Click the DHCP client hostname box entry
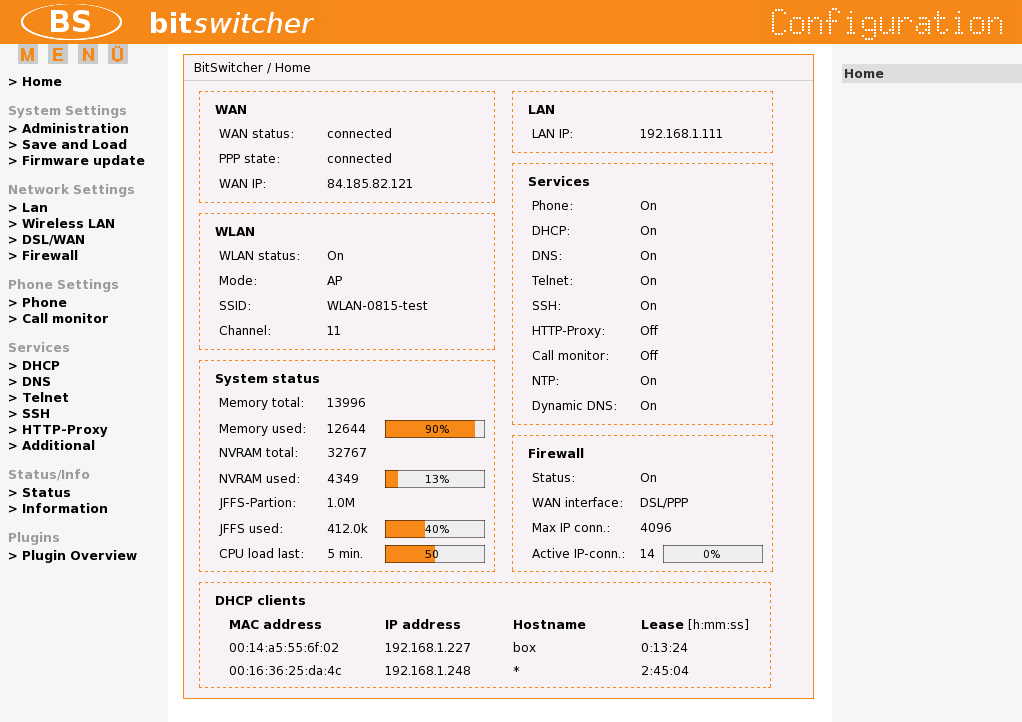The image size is (1022, 722). pyautogui.click(x=523, y=647)
